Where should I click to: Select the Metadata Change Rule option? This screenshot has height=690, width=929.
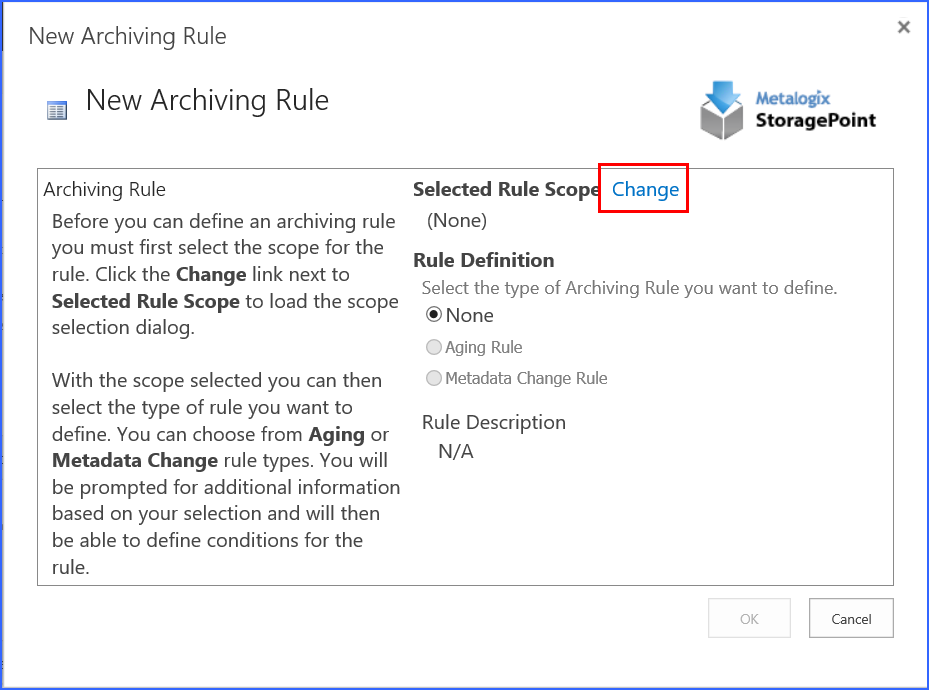[434, 378]
